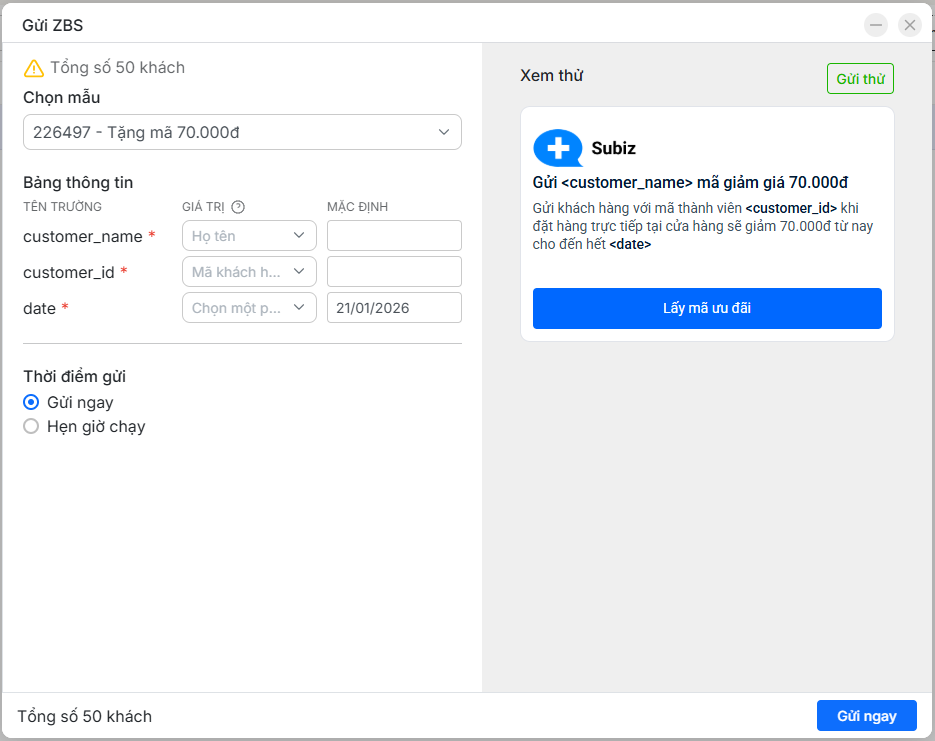The width and height of the screenshot is (935, 741).
Task: Click the chevron arrow in template selector
Action: pyautogui.click(x=444, y=132)
